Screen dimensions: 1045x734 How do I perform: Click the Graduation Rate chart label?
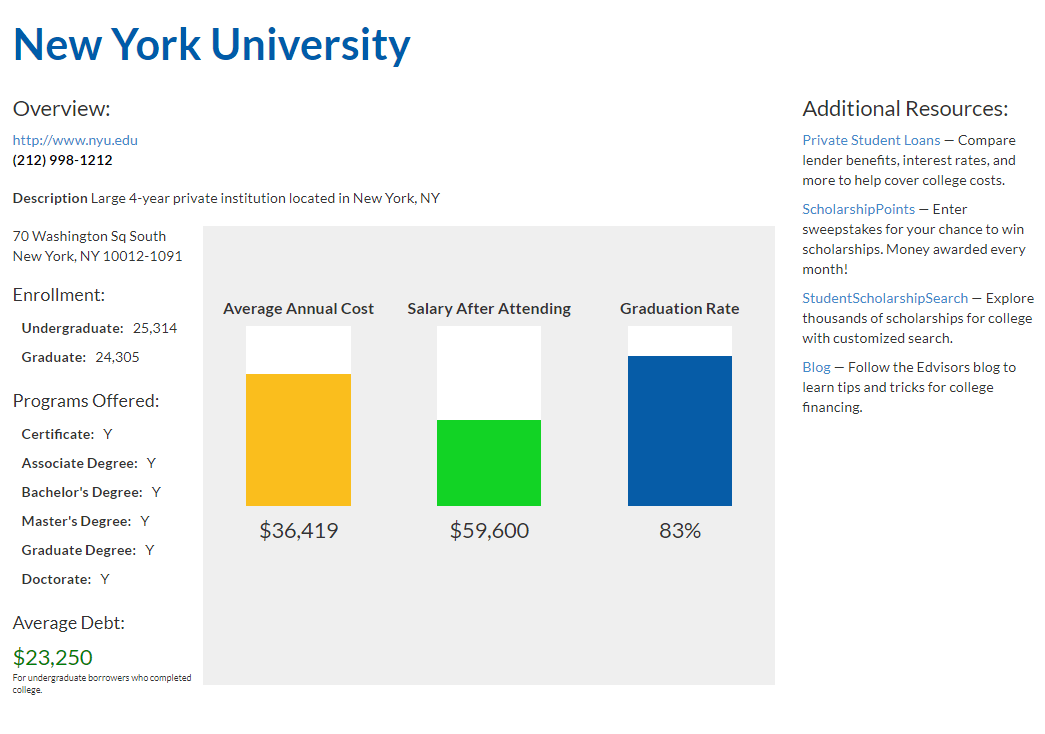[x=680, y=309]
